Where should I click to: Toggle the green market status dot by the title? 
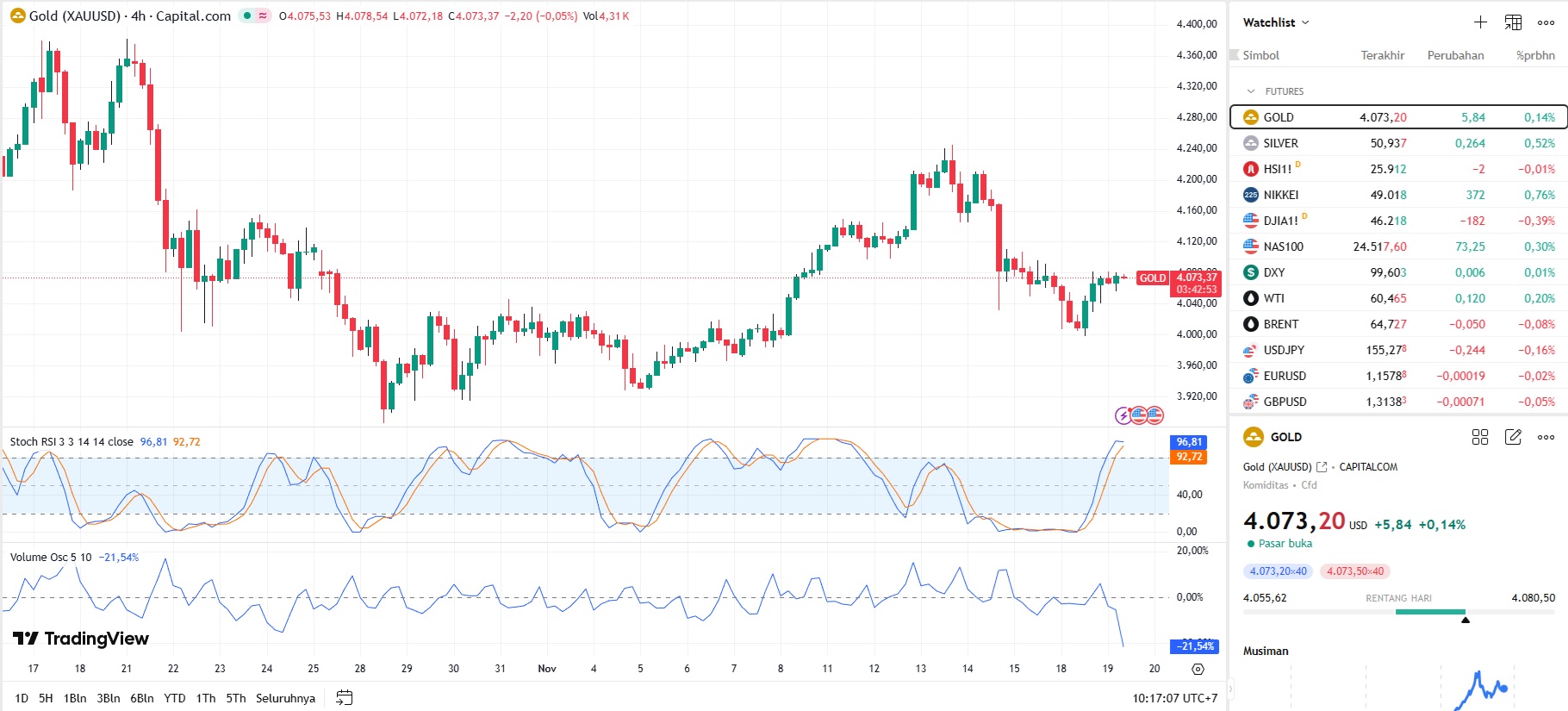247,16
